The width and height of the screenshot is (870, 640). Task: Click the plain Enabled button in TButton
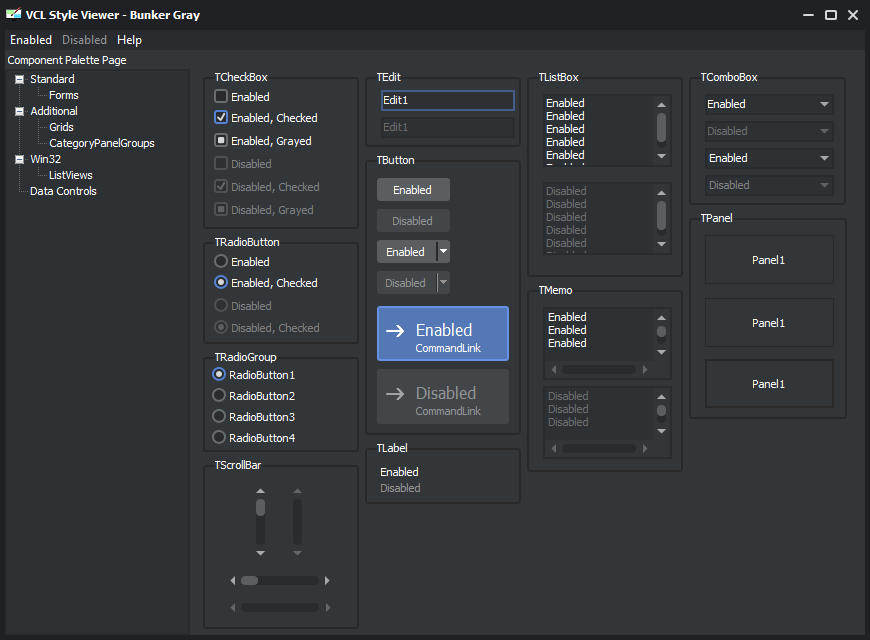point(413,190)
